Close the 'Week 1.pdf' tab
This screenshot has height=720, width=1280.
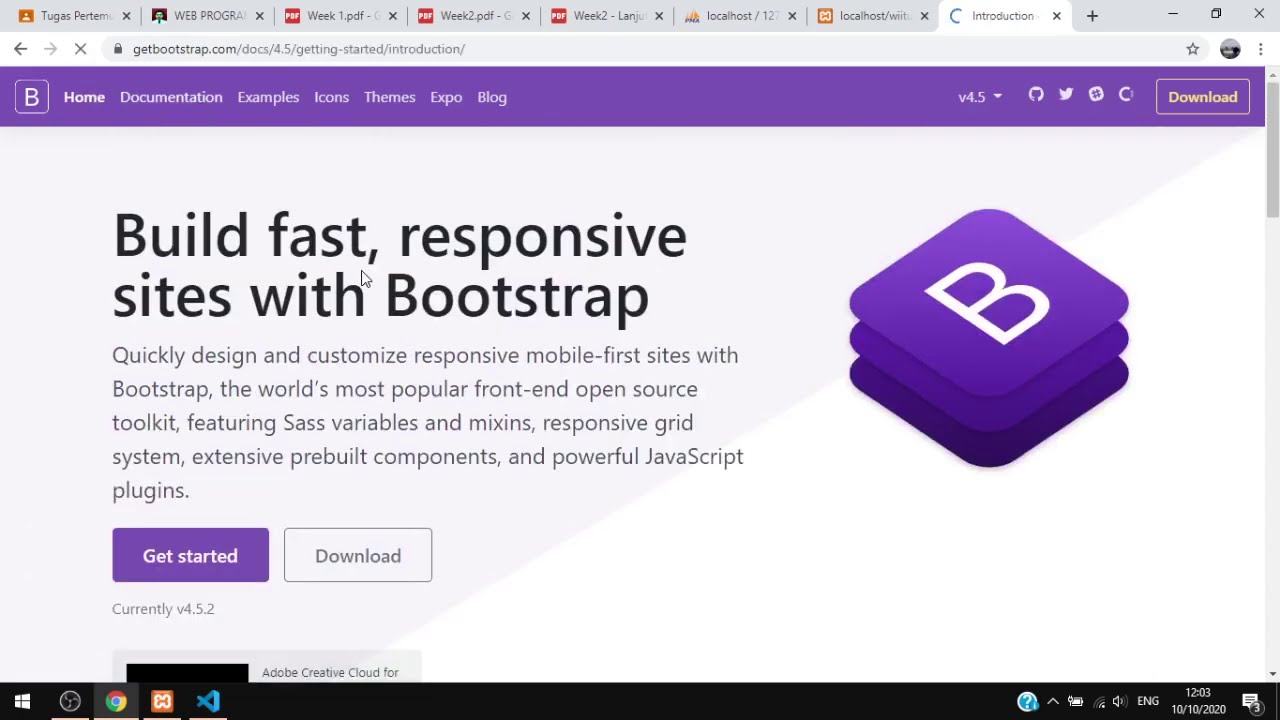[x=393, y=16]
